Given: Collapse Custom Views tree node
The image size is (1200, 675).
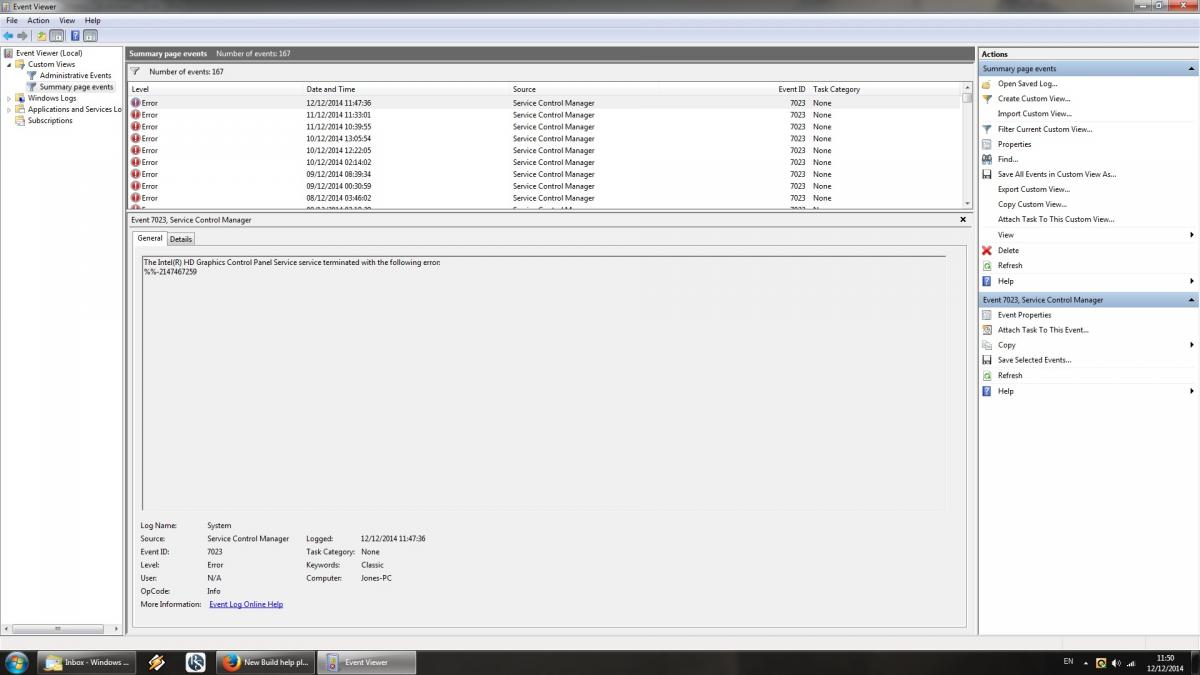Looking at the screenshot, I should pos(9,64).
